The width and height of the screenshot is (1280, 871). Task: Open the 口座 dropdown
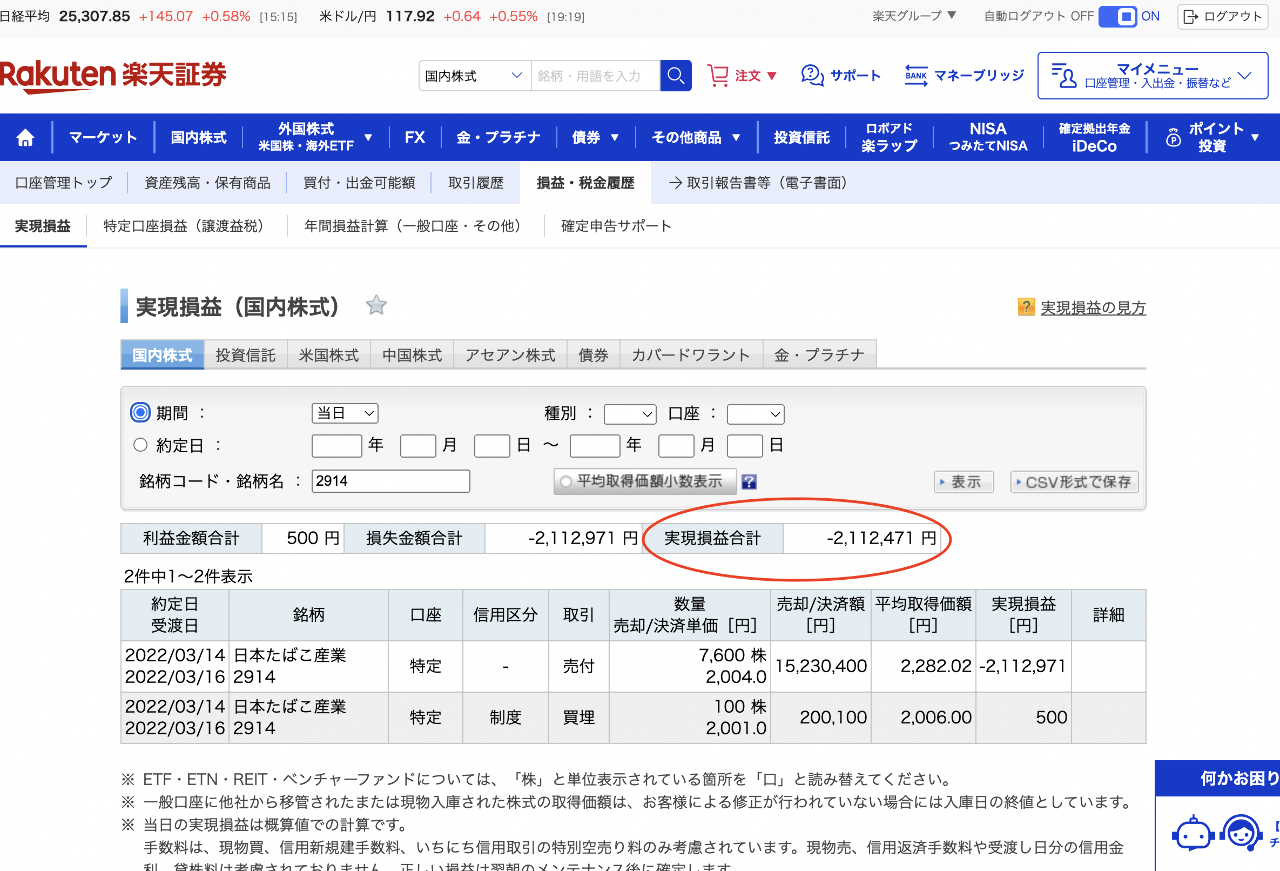(x=755, y=413)
